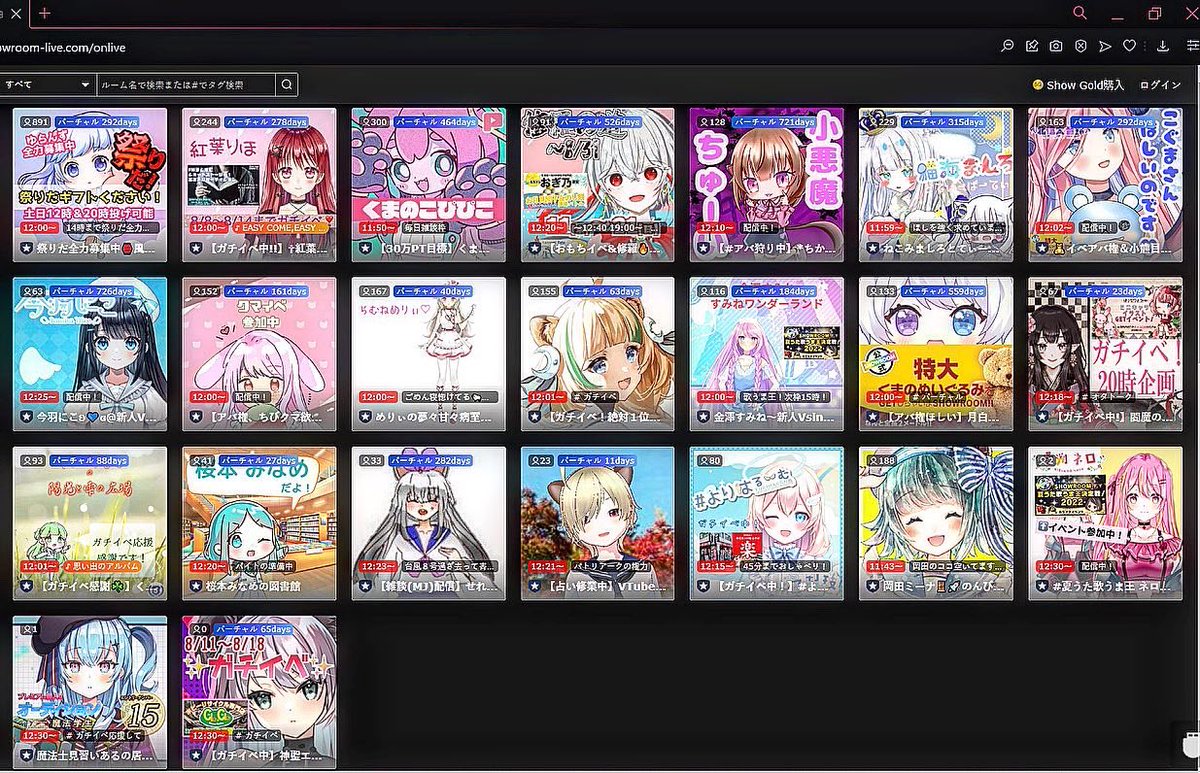This screenshot has height=773, width=1200.
Task: Click EASY COME,EASY tag on 紅葉りほ card
Action: tap(280, 228)
